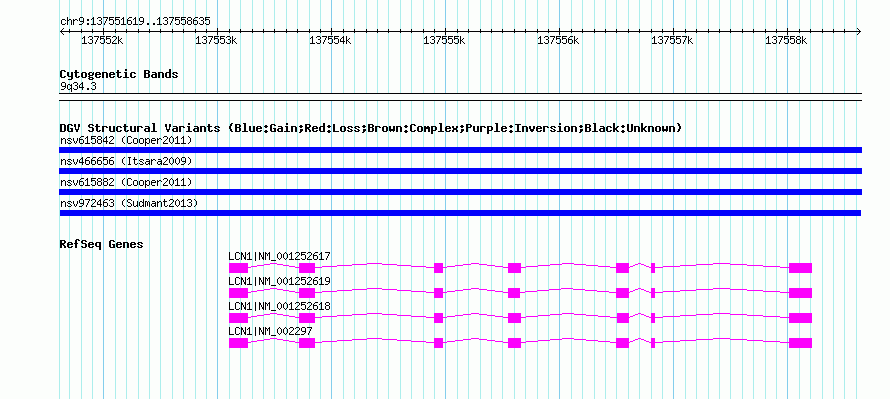Click the nsv615882 (Cooper2011) label
The image size is (890, 399).
click(x=126, y=182)
